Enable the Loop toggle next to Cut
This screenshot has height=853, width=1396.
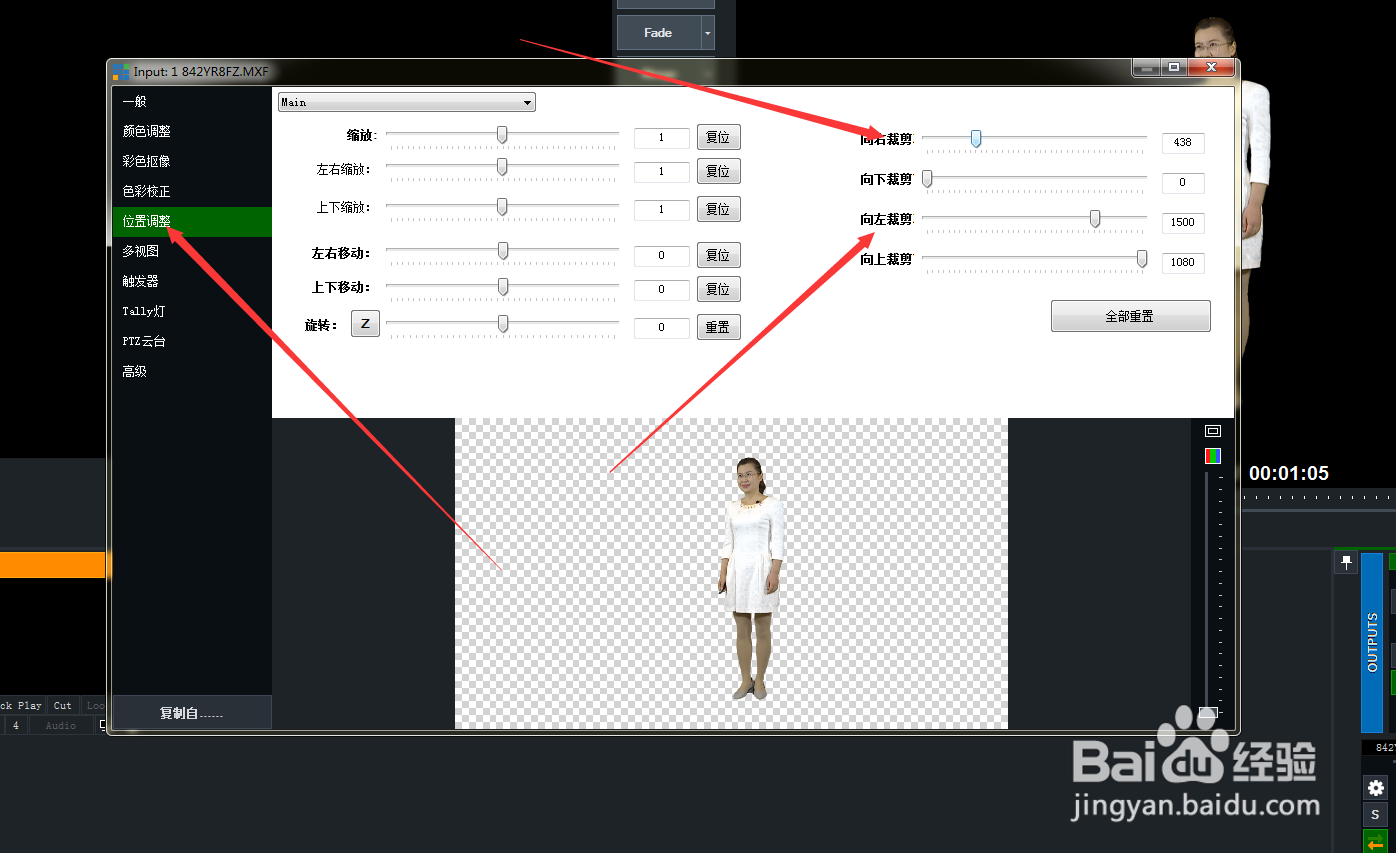click(x=96, y=705)
